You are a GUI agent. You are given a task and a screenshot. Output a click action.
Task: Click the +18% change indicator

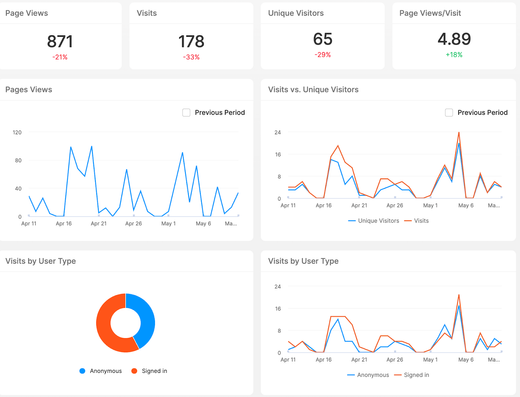coord(454,55)
